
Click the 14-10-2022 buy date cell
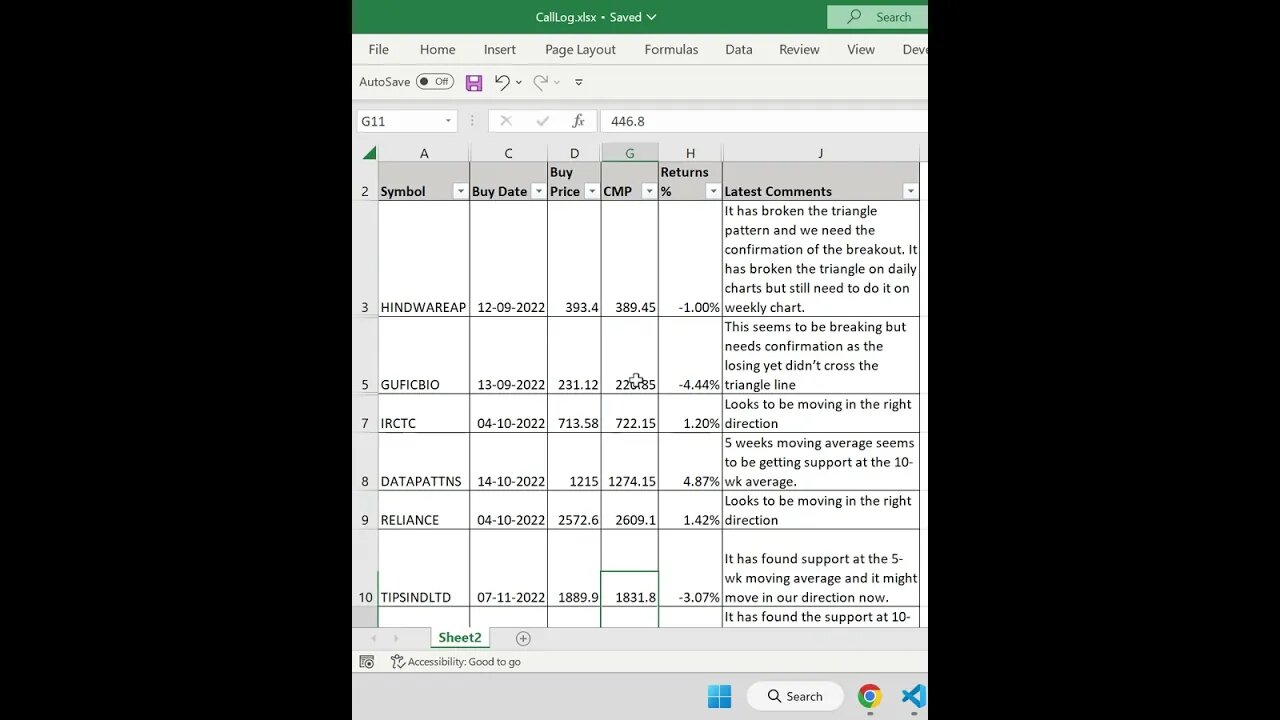click(509, 462)
